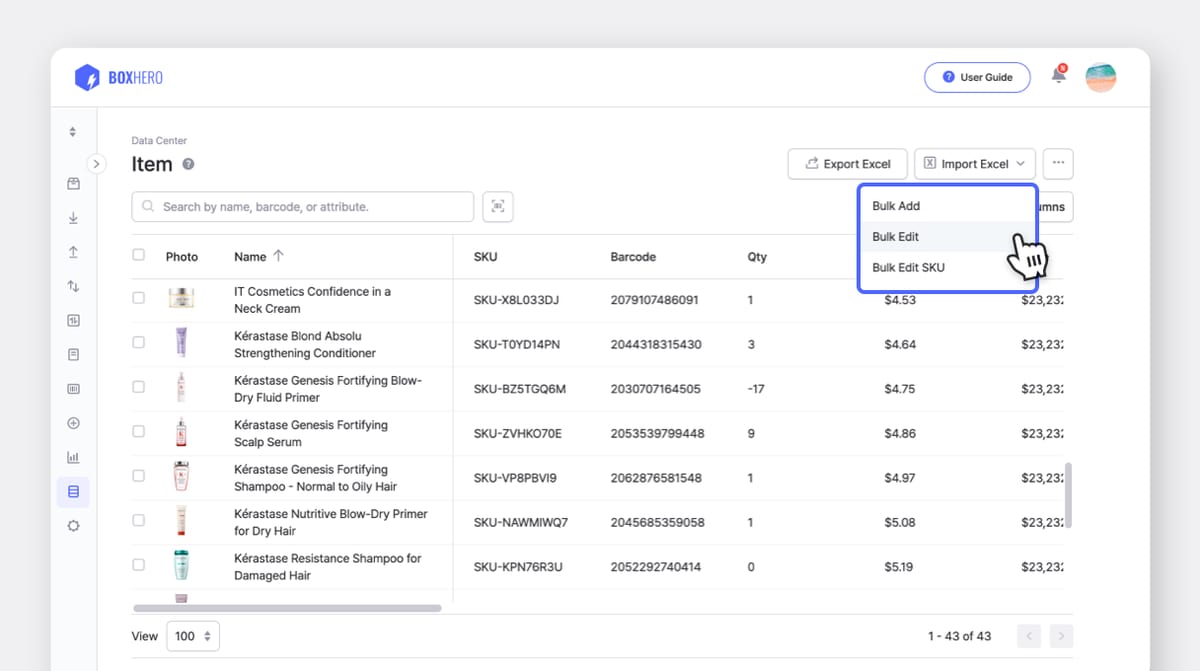1200x671 pixels.
Task: Choose Bulk Edit SKU from the menu
Action: click(922, 267)
